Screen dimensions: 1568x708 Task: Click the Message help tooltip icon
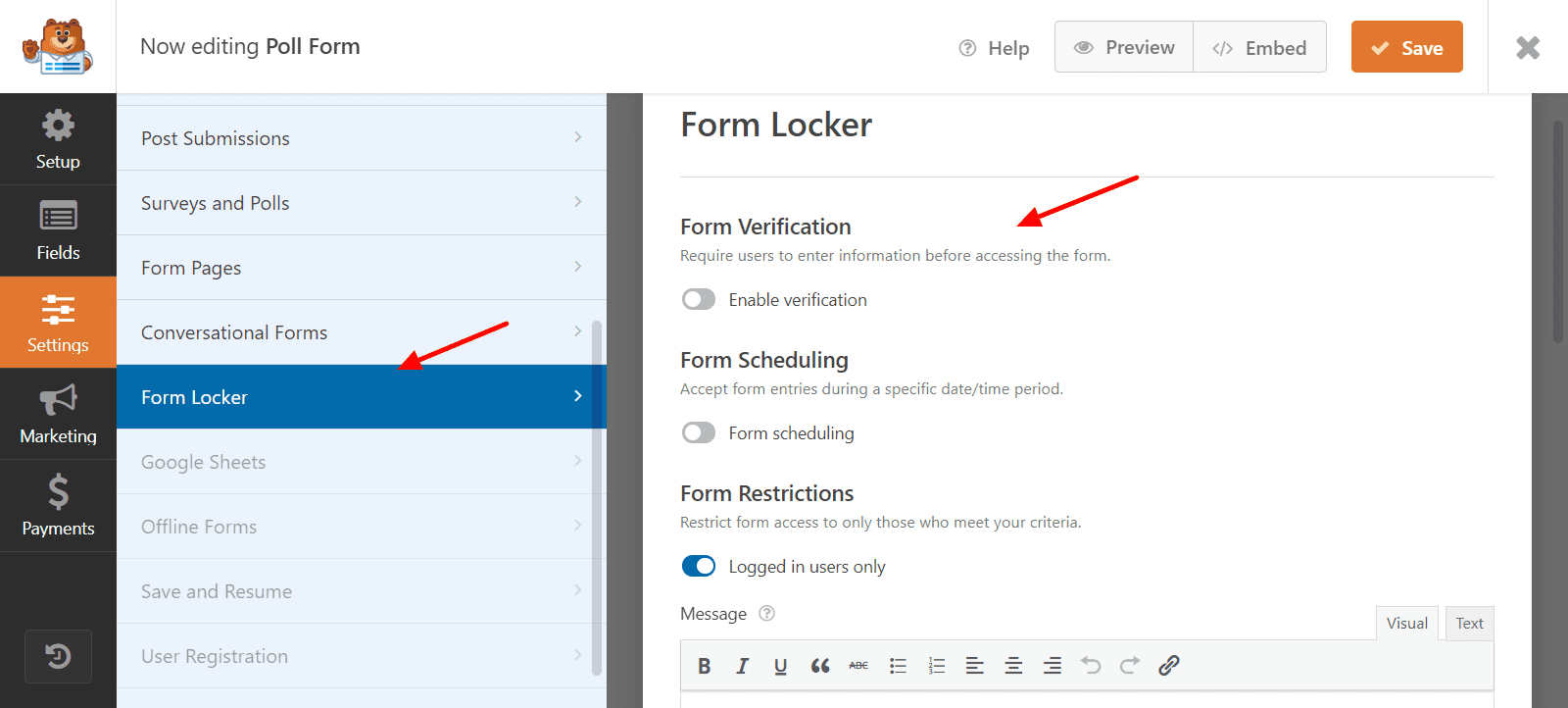point(767,613)
